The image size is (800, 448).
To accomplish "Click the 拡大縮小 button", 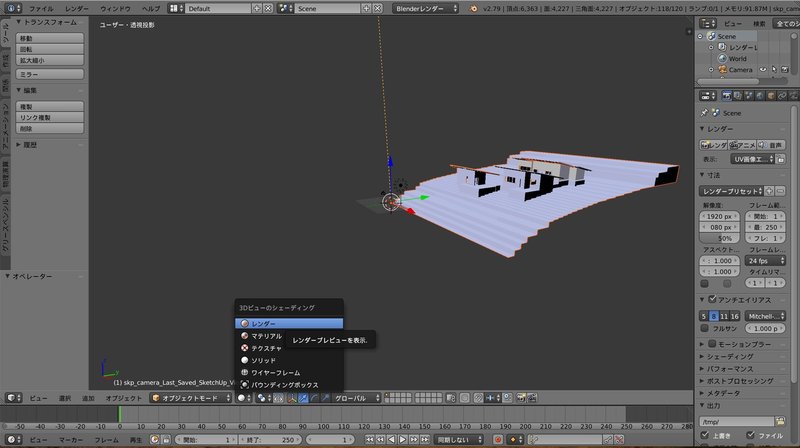I will [x=49, y=60].
